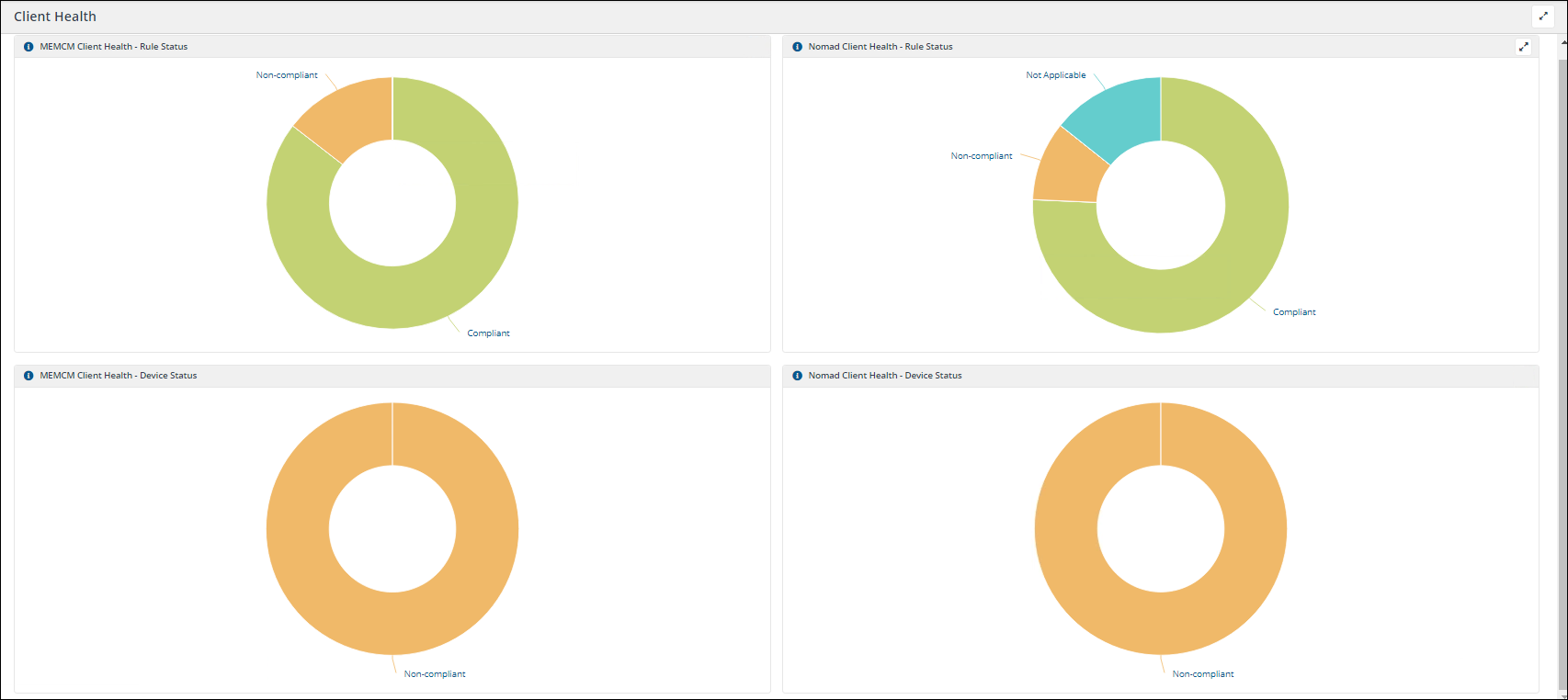Click the Non-compliant label under MEMCM Device Status

435,674
